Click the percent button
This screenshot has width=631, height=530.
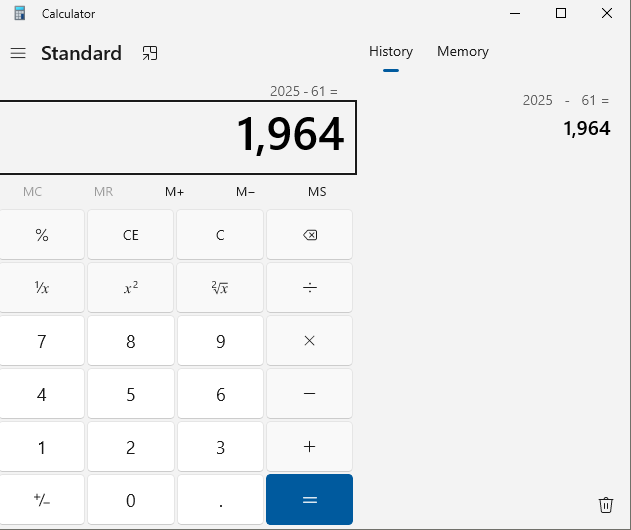[42, 235]
